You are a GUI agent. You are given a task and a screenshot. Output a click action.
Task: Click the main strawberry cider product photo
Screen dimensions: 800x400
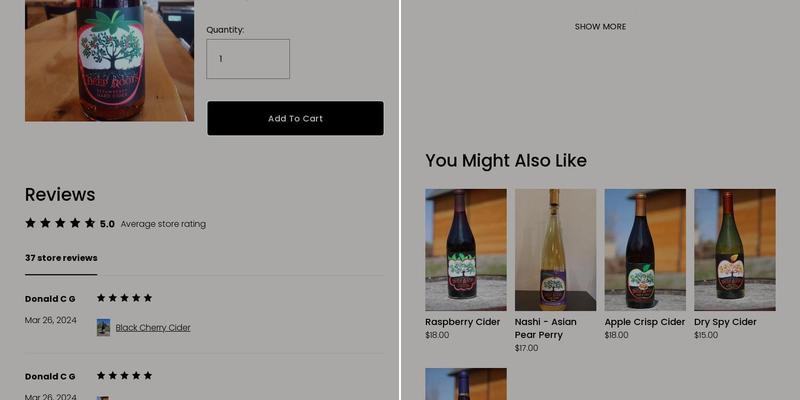pyautogui.click(x=109, y=60)
